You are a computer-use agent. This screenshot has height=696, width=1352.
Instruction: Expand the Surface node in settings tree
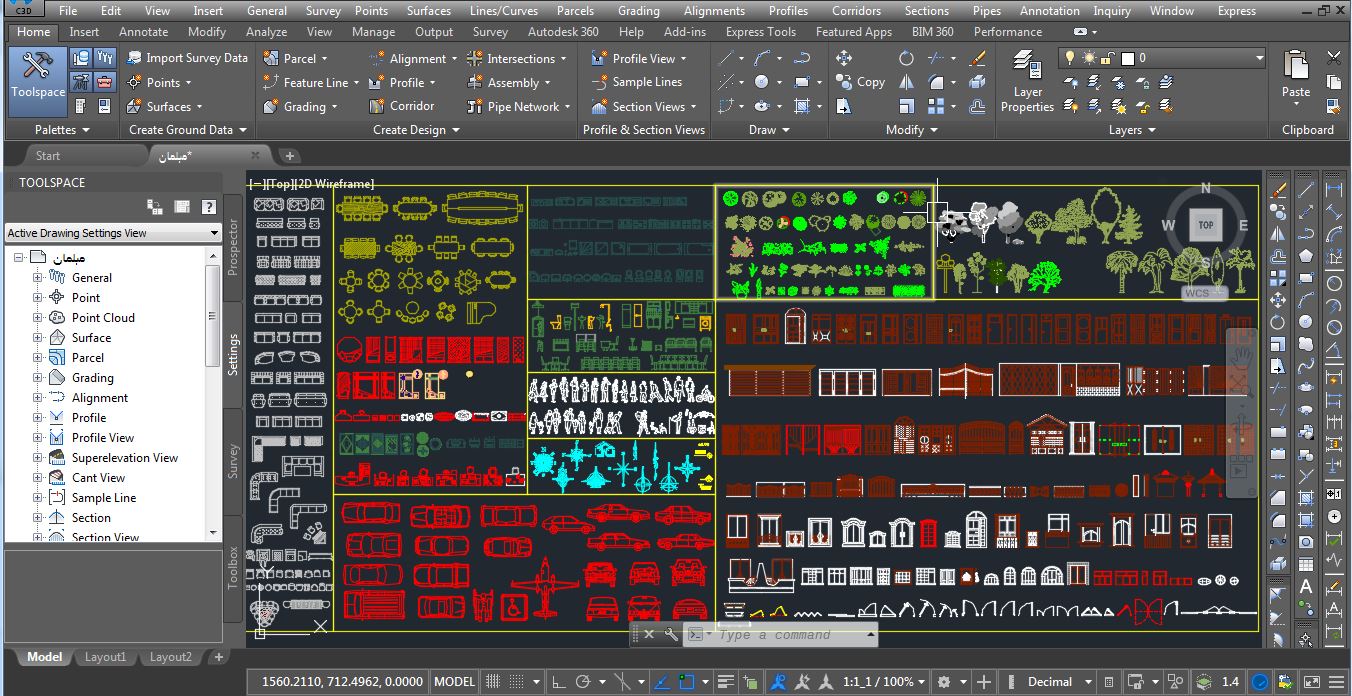(38, 338)
